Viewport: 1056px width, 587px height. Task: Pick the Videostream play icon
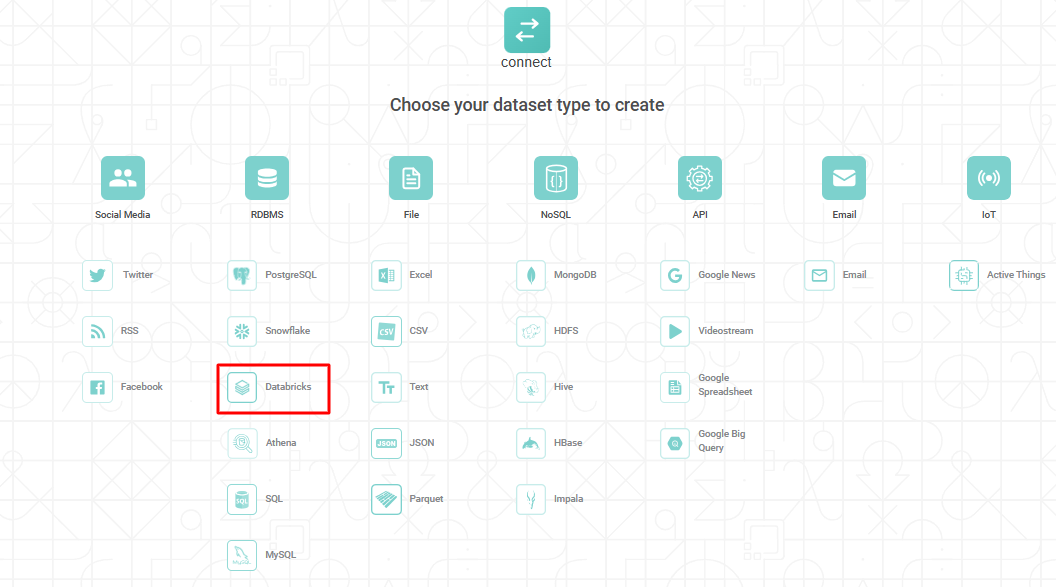pyautogui.click(x=675, y=331)
